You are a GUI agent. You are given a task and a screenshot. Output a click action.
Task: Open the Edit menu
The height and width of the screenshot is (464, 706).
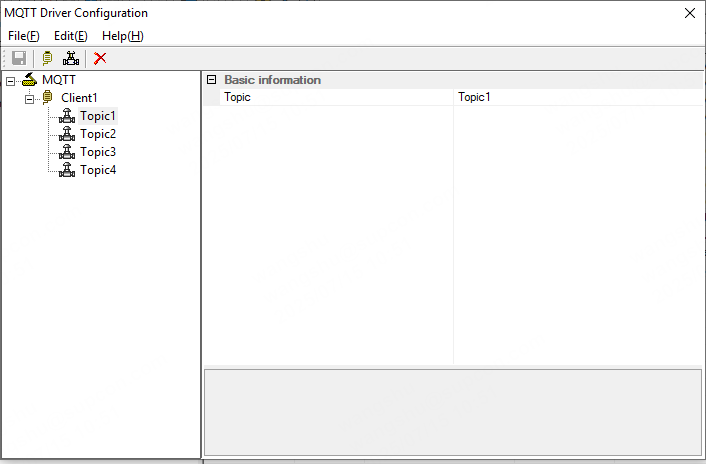point(71,36)
